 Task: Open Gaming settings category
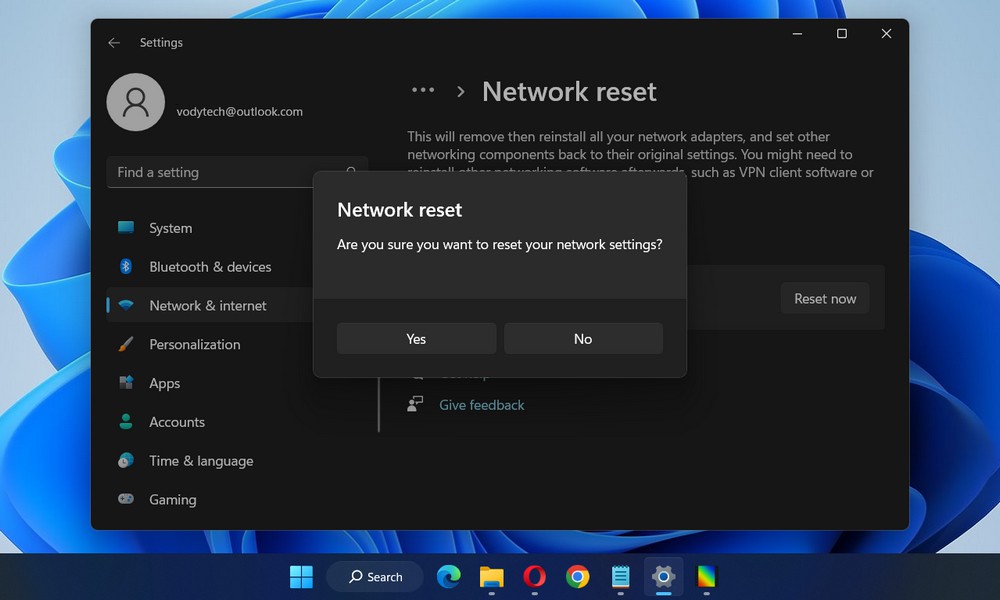point(172,499)
